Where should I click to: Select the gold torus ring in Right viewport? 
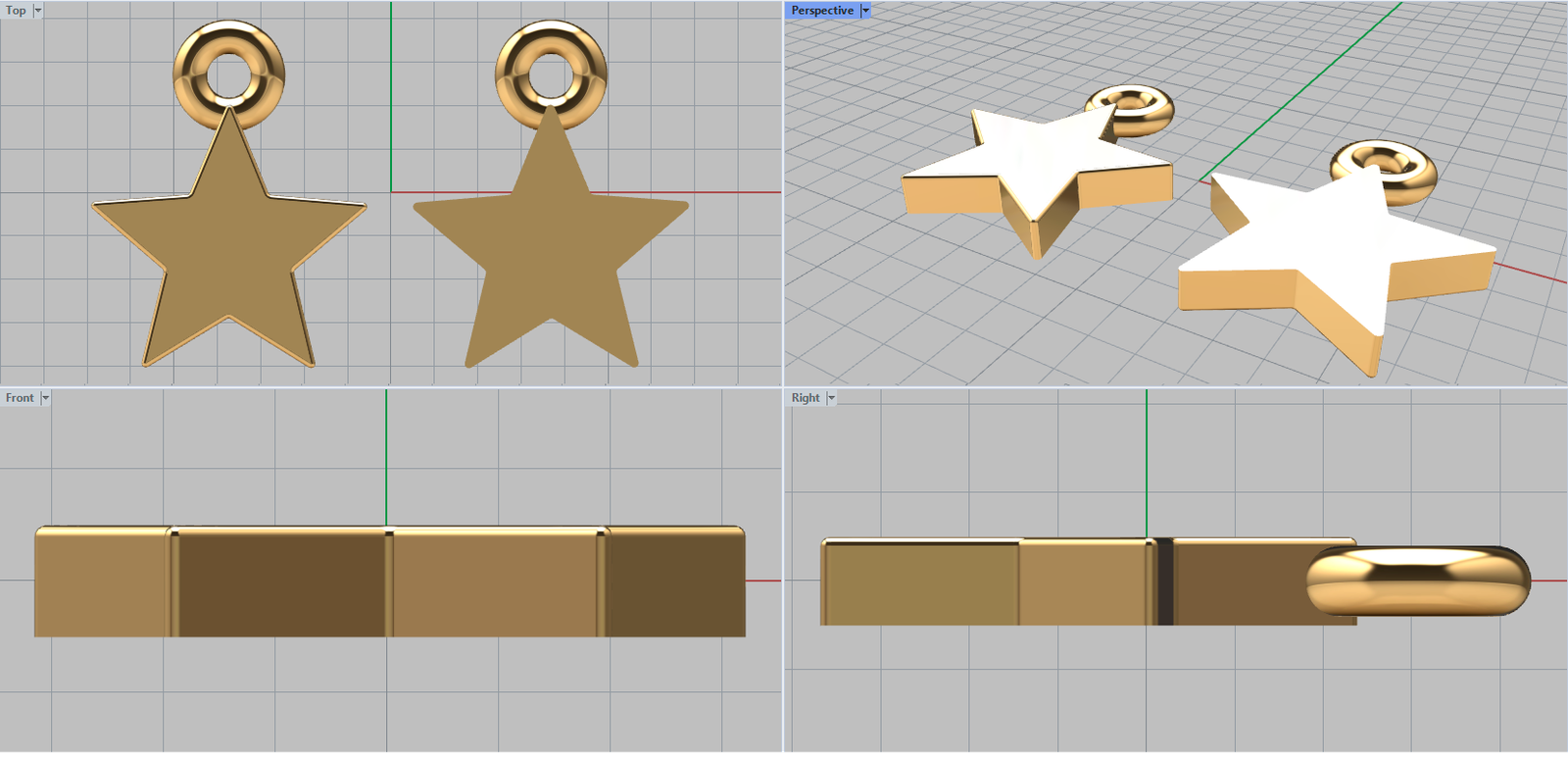pos(1418,581)
